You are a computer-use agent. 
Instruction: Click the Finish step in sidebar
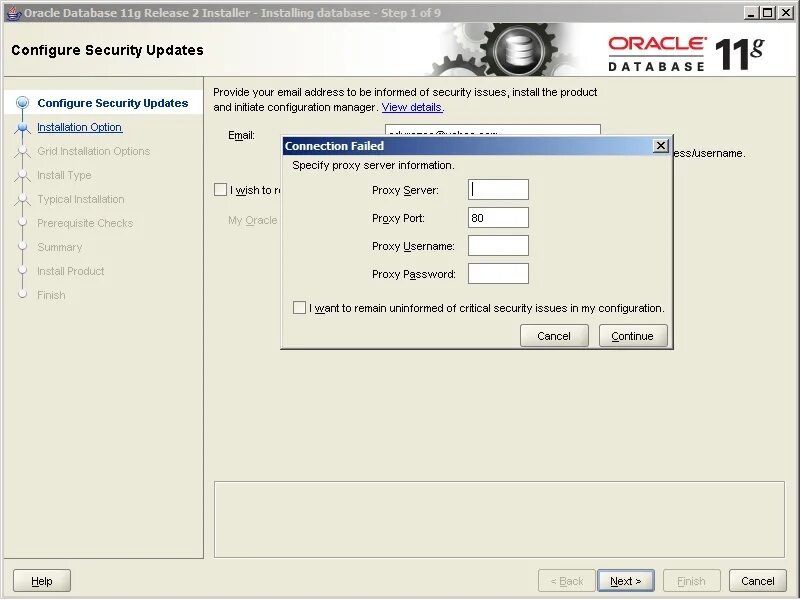[x=51, y=295]
